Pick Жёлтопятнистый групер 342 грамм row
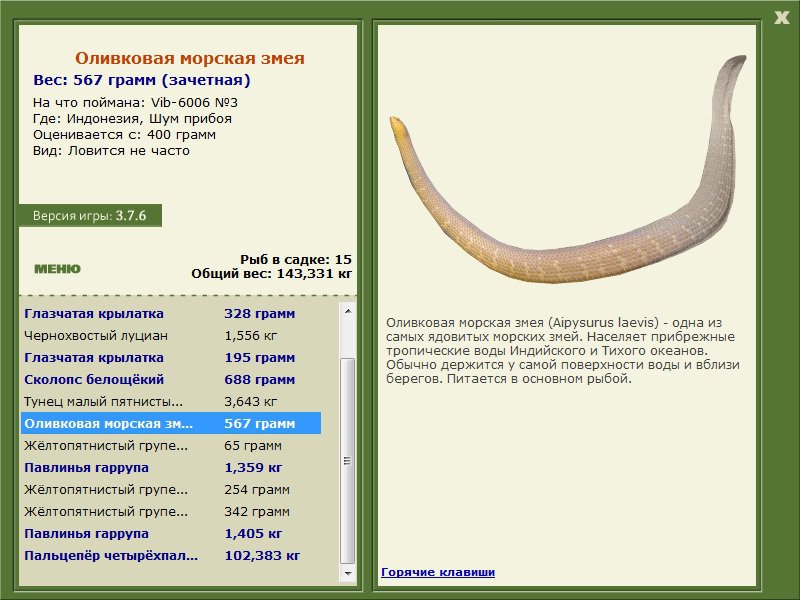This screenshot has width=800, height=600. point(171,511)
